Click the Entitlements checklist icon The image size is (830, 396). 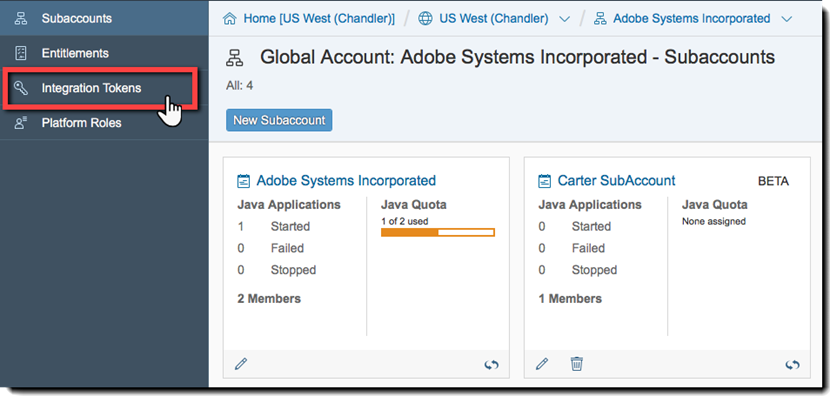click(x=21, y=53)
